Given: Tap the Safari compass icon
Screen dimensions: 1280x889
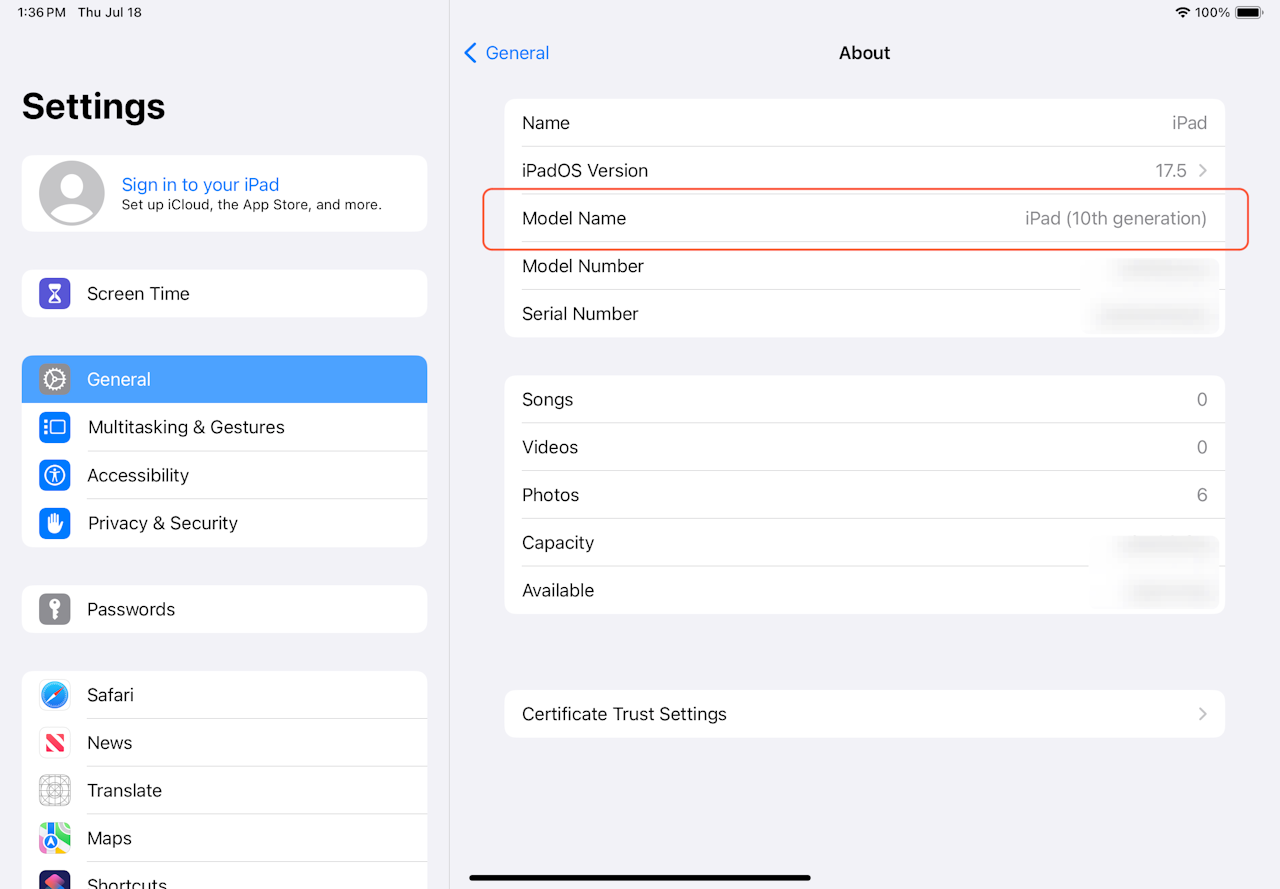Looking at the screenshot, I should coord(55,695).
